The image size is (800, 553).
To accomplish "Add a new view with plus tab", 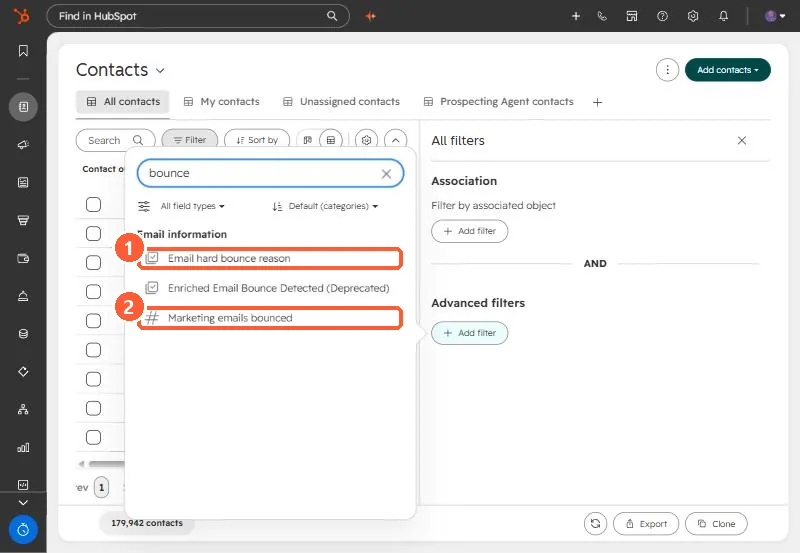I will (597, 102).
